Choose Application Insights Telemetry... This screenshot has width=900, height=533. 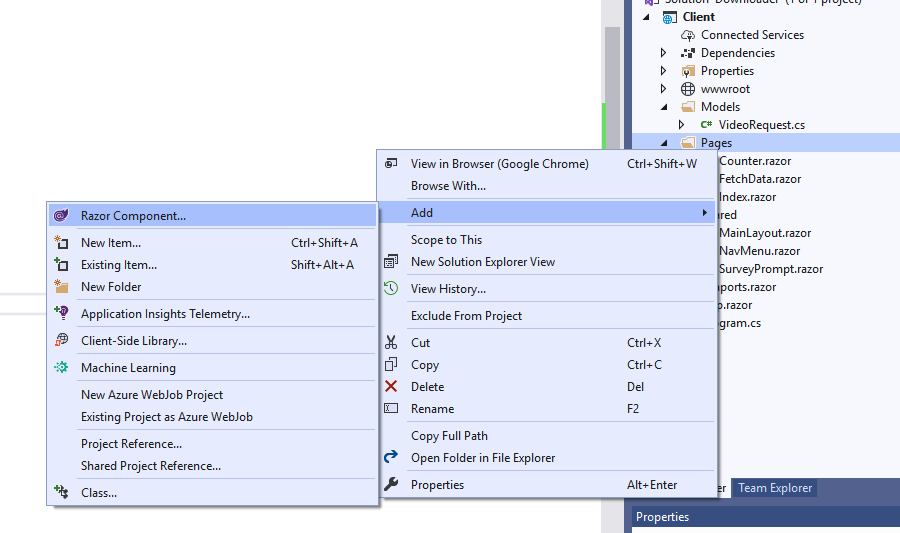212,313
